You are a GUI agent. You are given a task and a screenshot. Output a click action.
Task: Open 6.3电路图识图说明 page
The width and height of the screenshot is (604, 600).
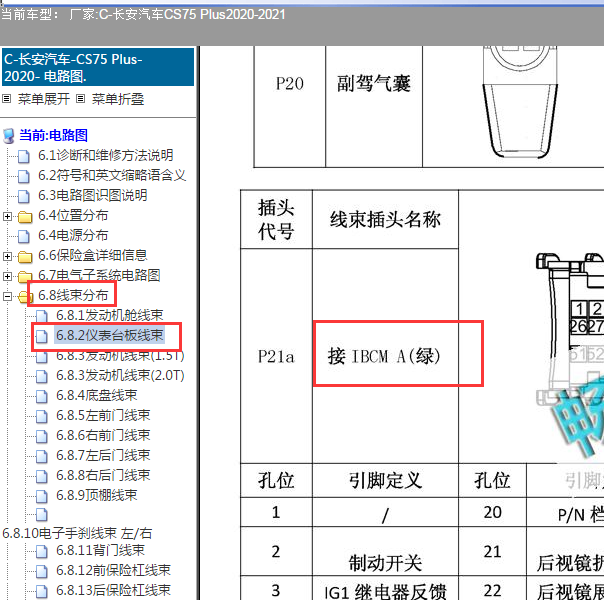tap(92, 195)
